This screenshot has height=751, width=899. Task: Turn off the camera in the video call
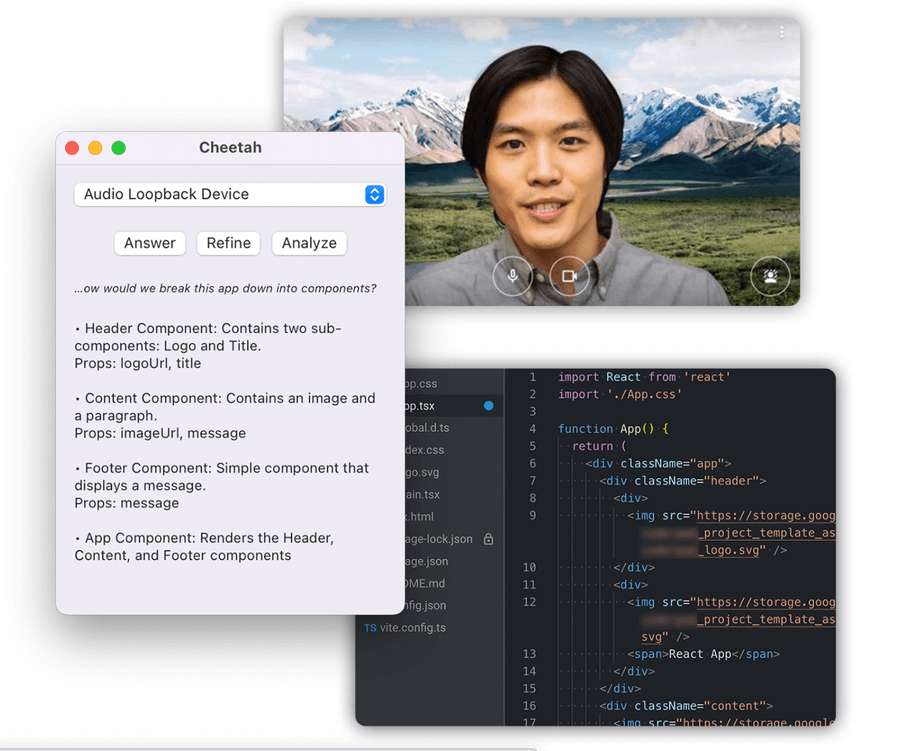(569, 276)
